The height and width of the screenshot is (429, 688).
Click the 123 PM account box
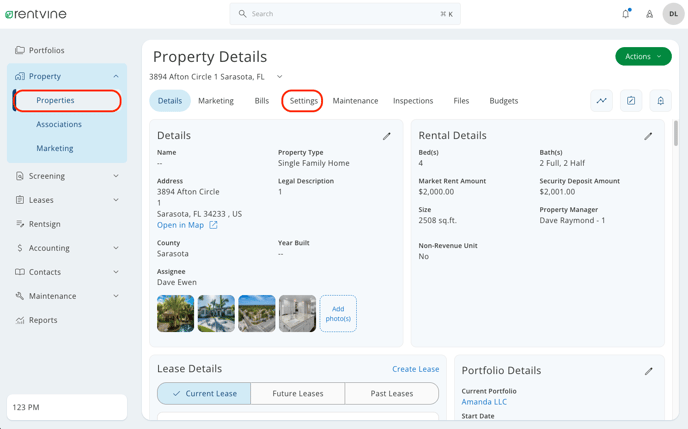67,407
